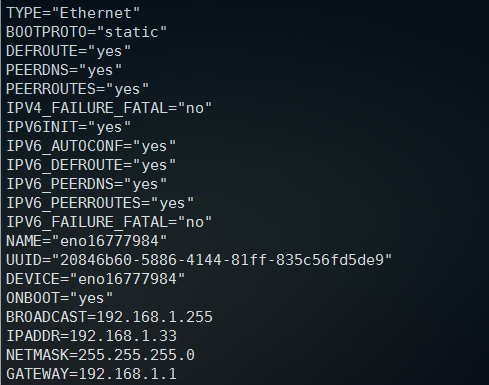
Task: Click the PEERROUTES="yes" entry
Action: [77, 89]
